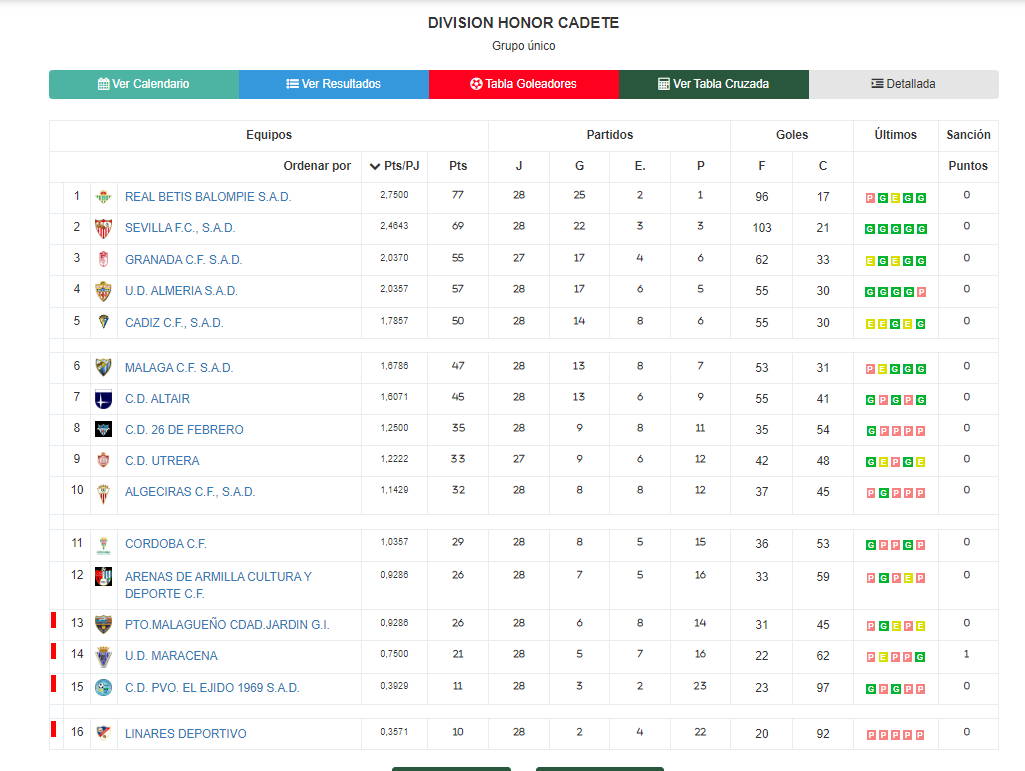Open SEVILLA F.C., S.A.D. team link
Viewport: 1025px width, 771px height.
(180, 228)
